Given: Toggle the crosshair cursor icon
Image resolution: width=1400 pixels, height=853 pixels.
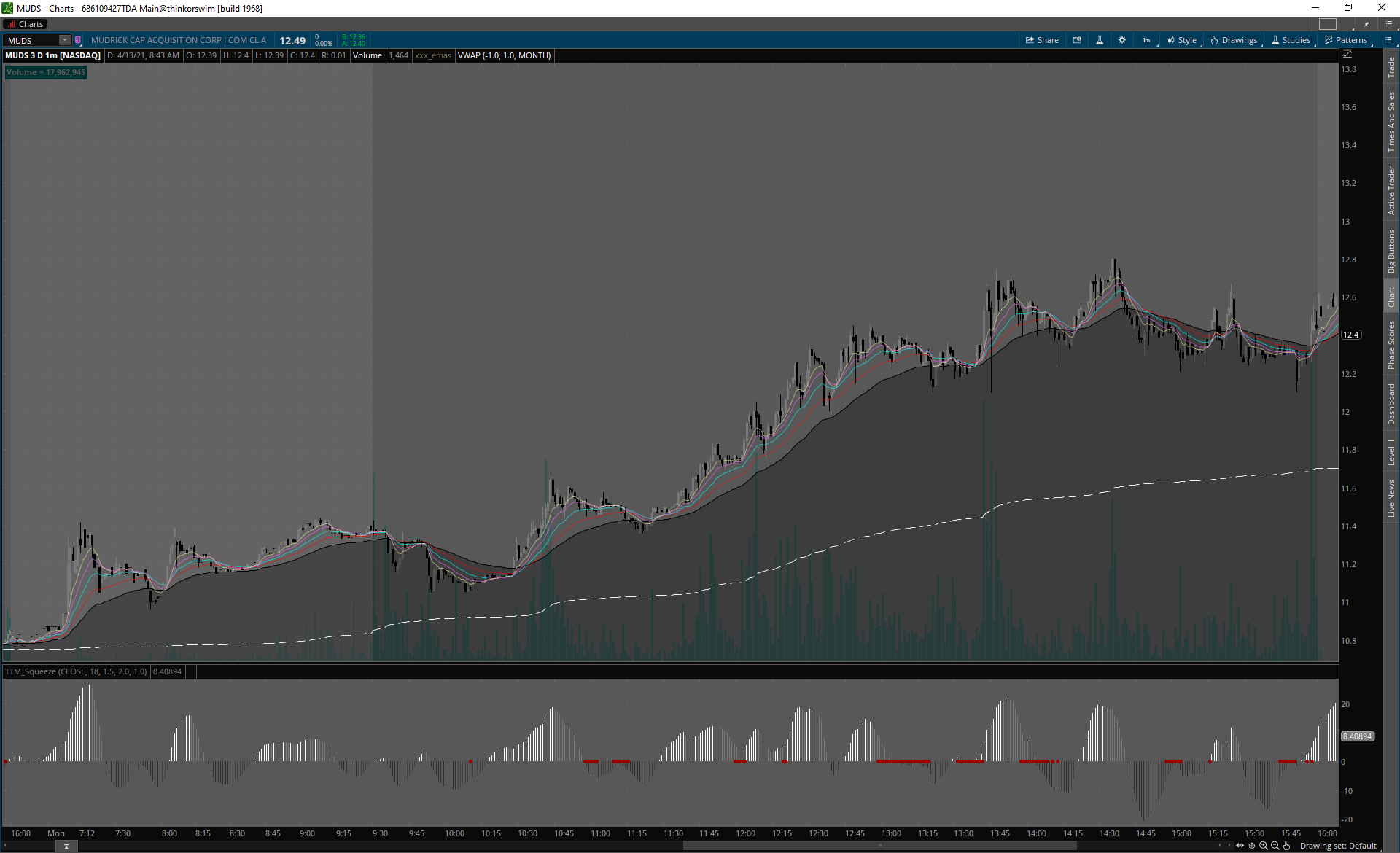Looking at the screenshot, I should [x=1252, y=846].
